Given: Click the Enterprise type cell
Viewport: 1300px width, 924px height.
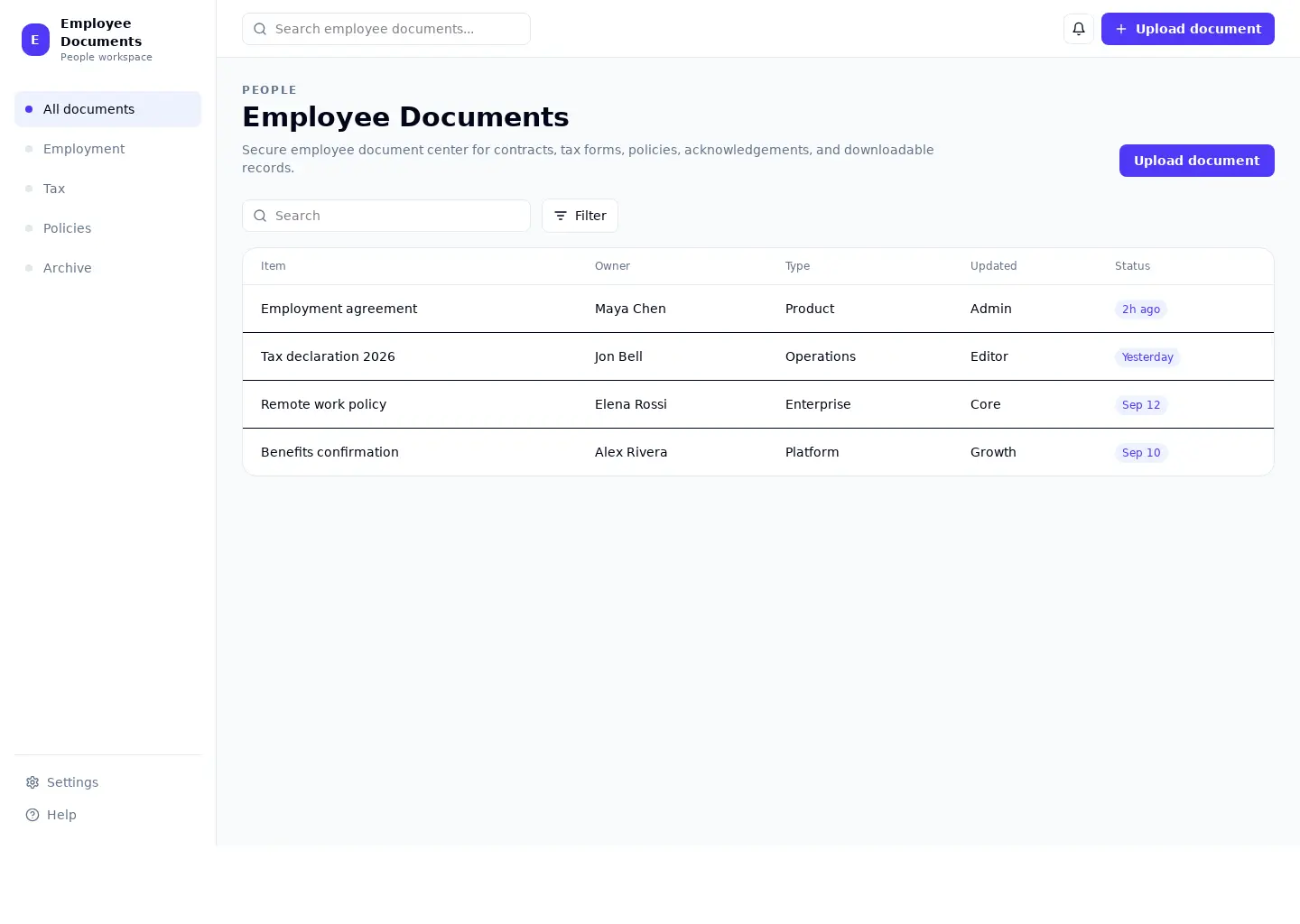Looking at the screenshot, I should point(818,404).
